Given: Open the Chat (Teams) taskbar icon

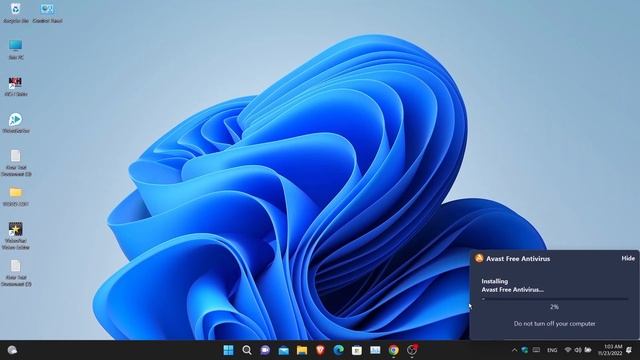Looking at the screenshot, I should coord(265,350).
